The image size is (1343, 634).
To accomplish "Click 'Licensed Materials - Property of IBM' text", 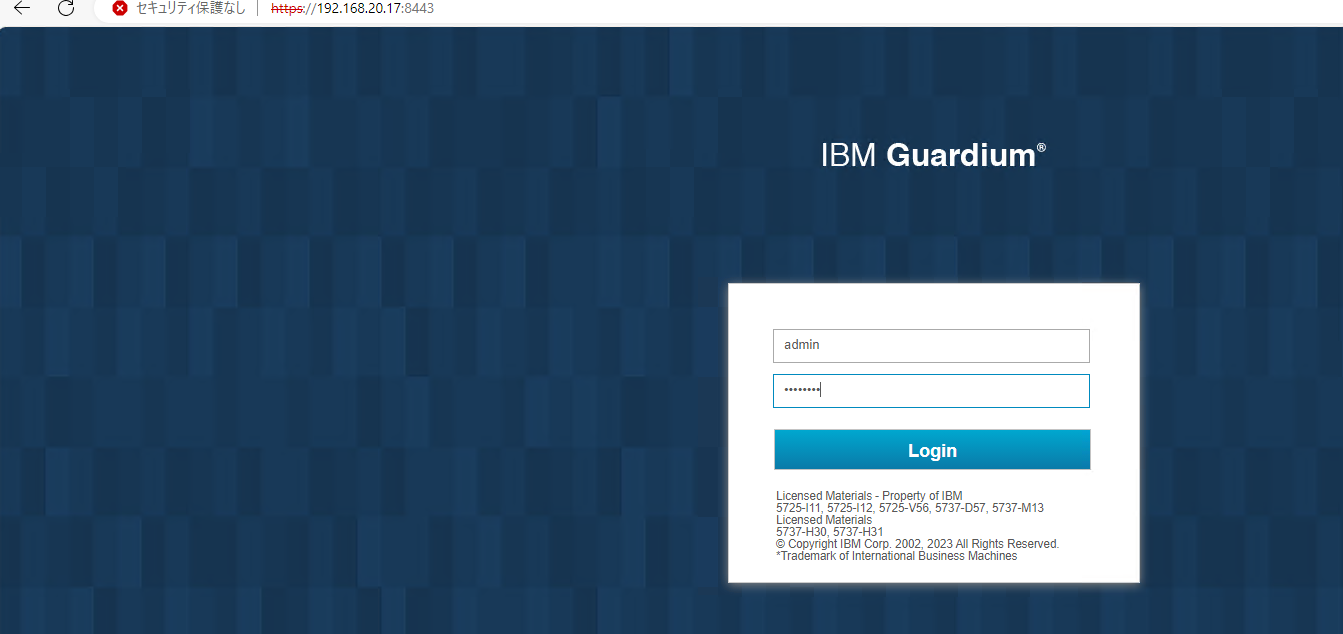I will [869, 496].
